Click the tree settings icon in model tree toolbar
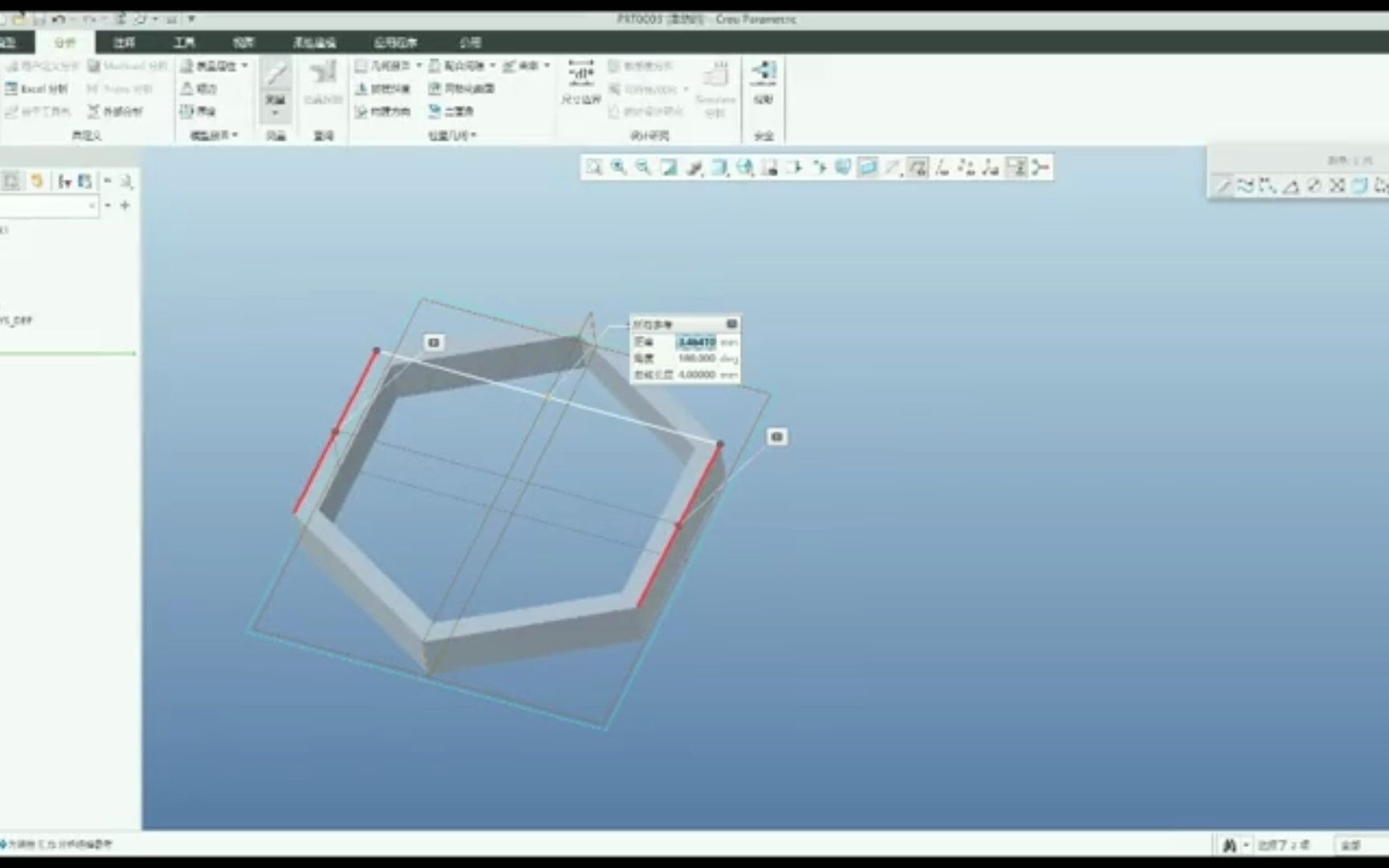Screen dimensions: 1389x868 coord(64,182)
